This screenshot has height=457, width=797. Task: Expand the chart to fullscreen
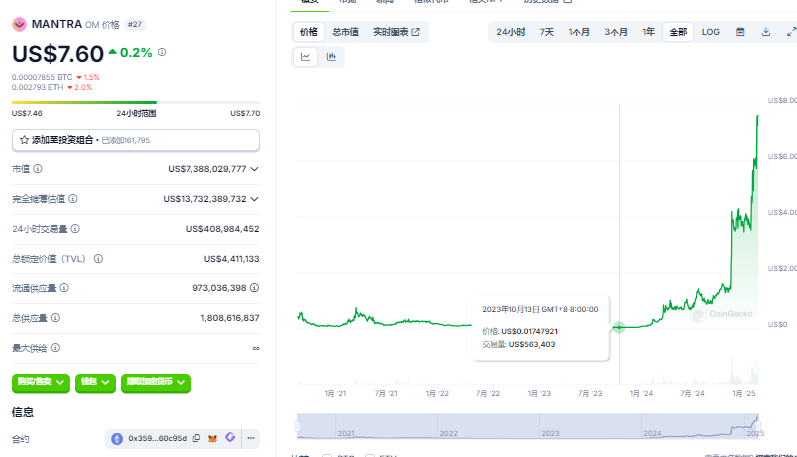pos(790,32)
